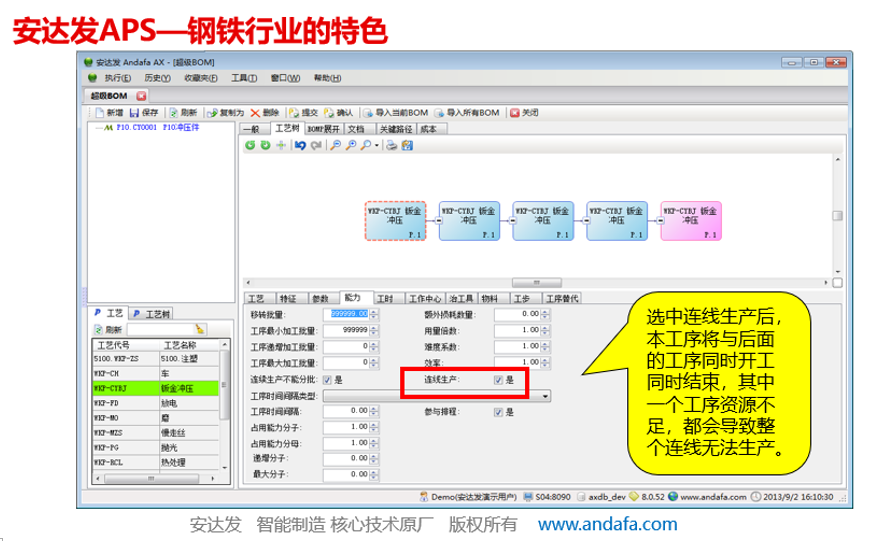Click the 导入当前BOM import icon
The width and height of the screenshot is (890, 541).
[367, 113]
